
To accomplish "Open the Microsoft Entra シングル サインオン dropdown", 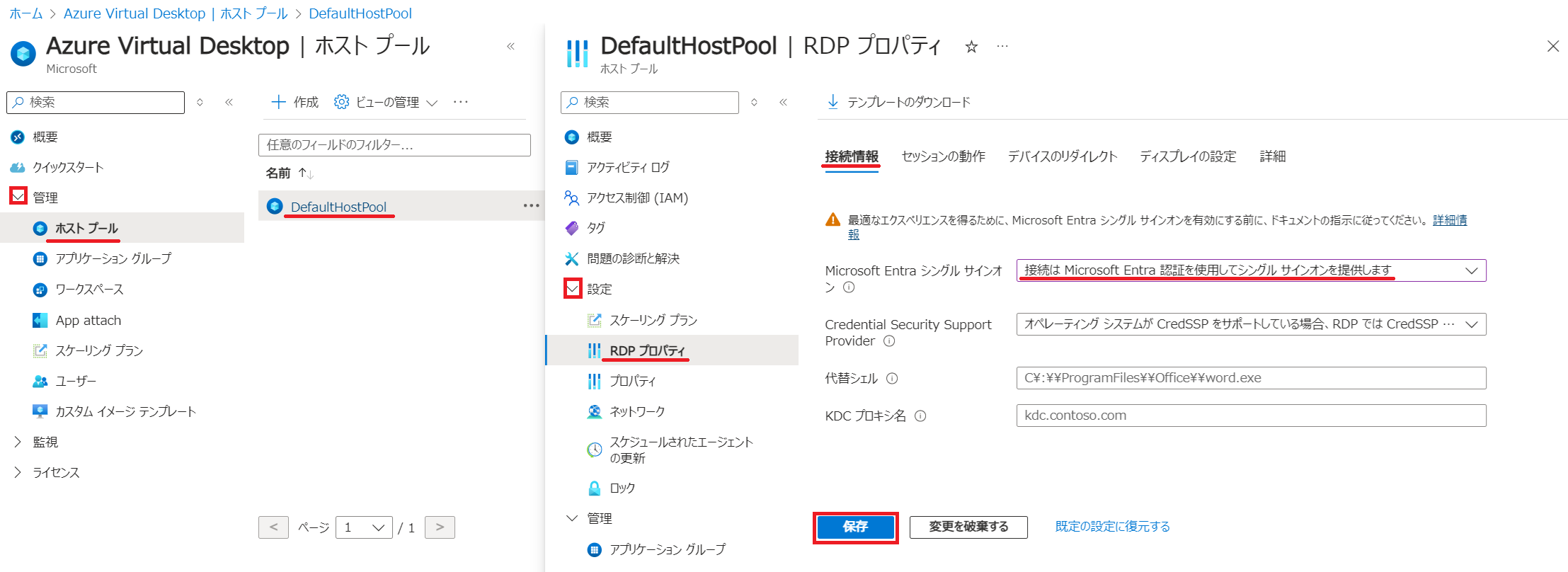I will click(1251, 270).
